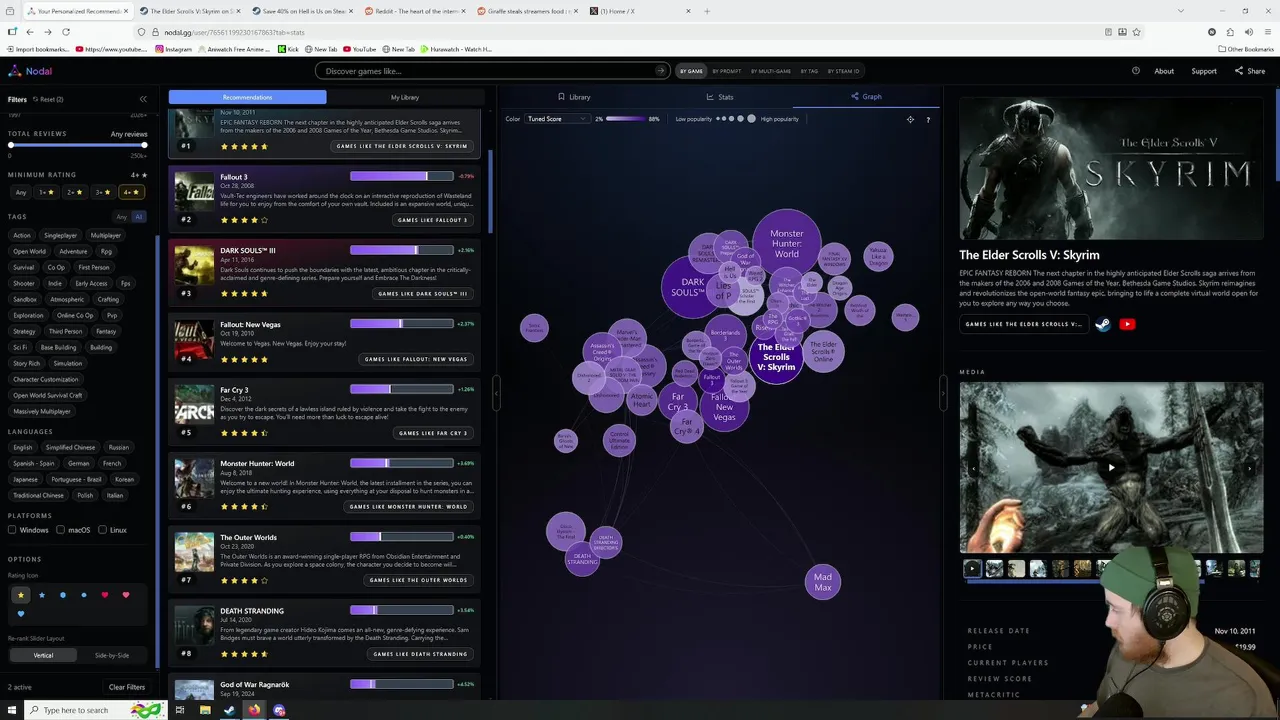Click Mad Max node in graph
Image resolution: width=1280 pixels, height=720 pixels.
click(823, 582)
